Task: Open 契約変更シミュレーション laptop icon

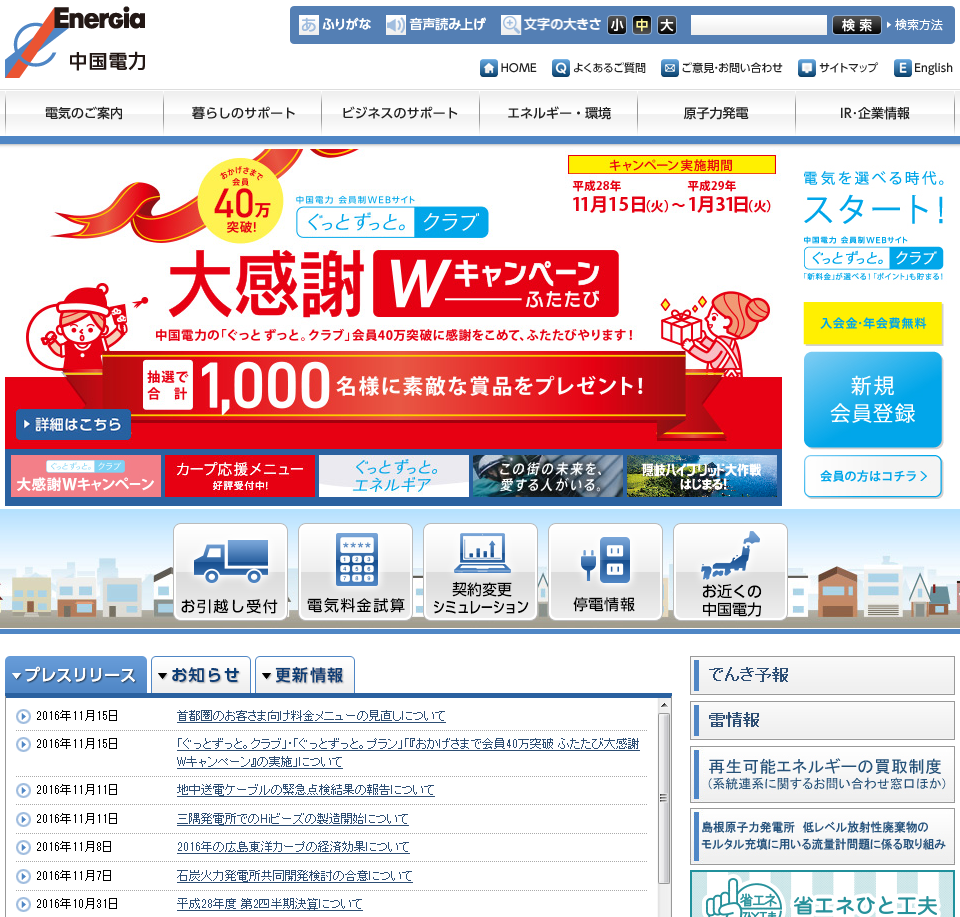Action: 480,572
